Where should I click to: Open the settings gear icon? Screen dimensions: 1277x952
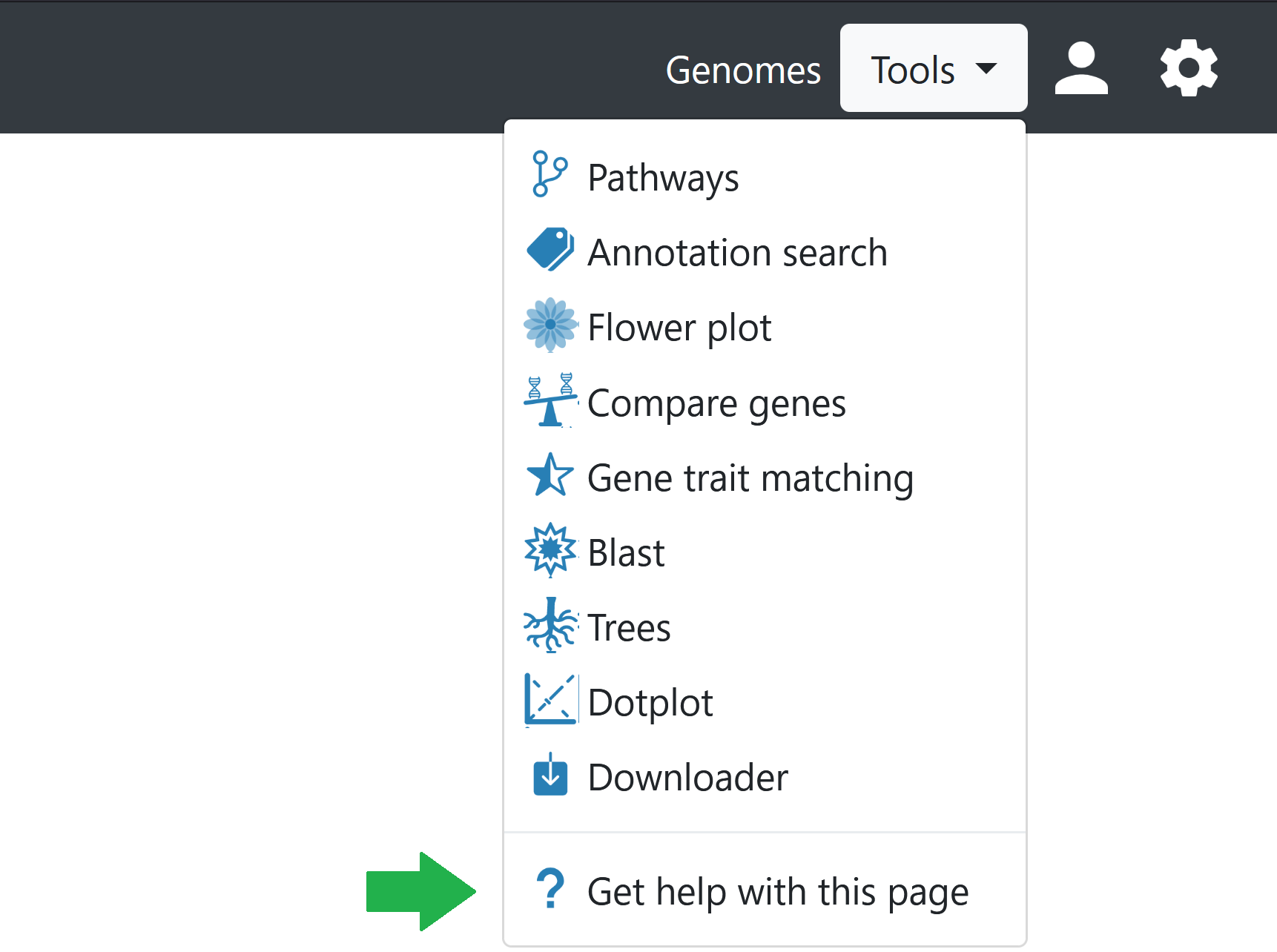(1187, 68)
